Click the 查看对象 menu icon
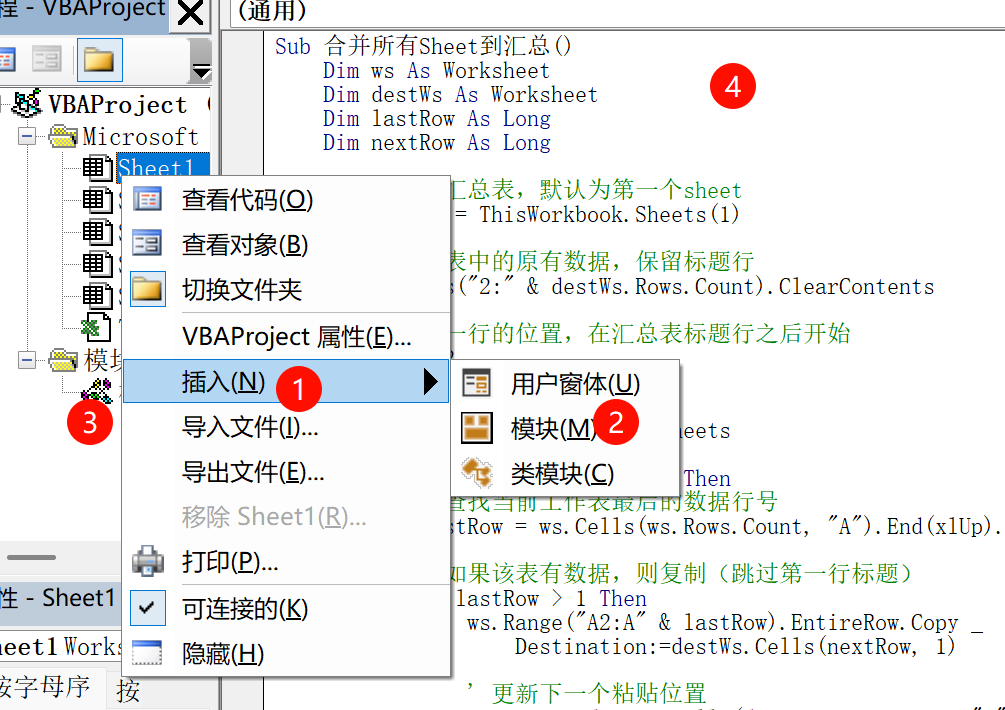 click(147, 244)
